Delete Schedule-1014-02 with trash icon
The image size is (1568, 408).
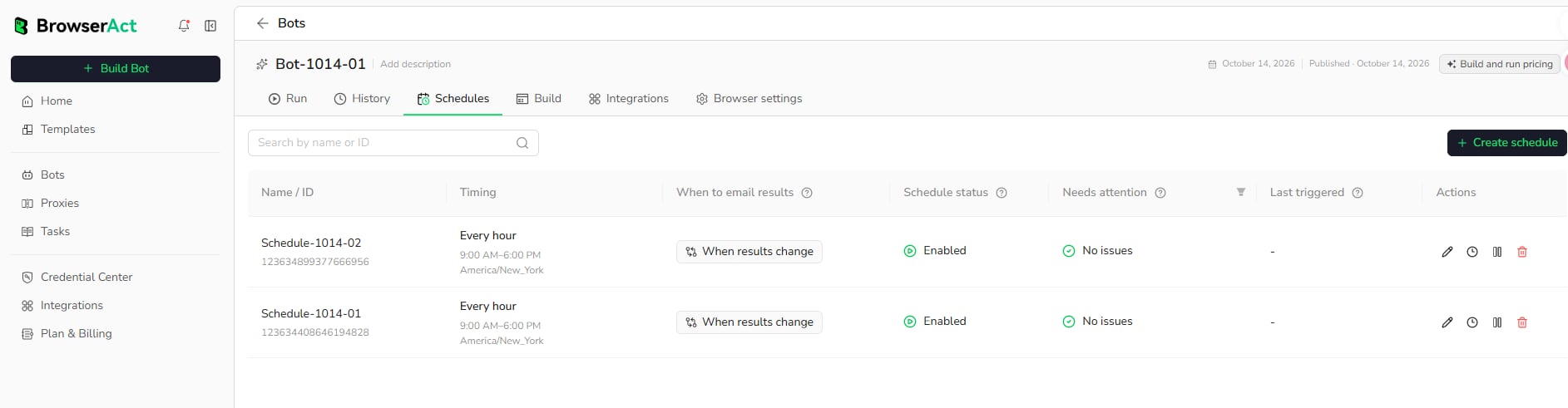pos(1522,252)
